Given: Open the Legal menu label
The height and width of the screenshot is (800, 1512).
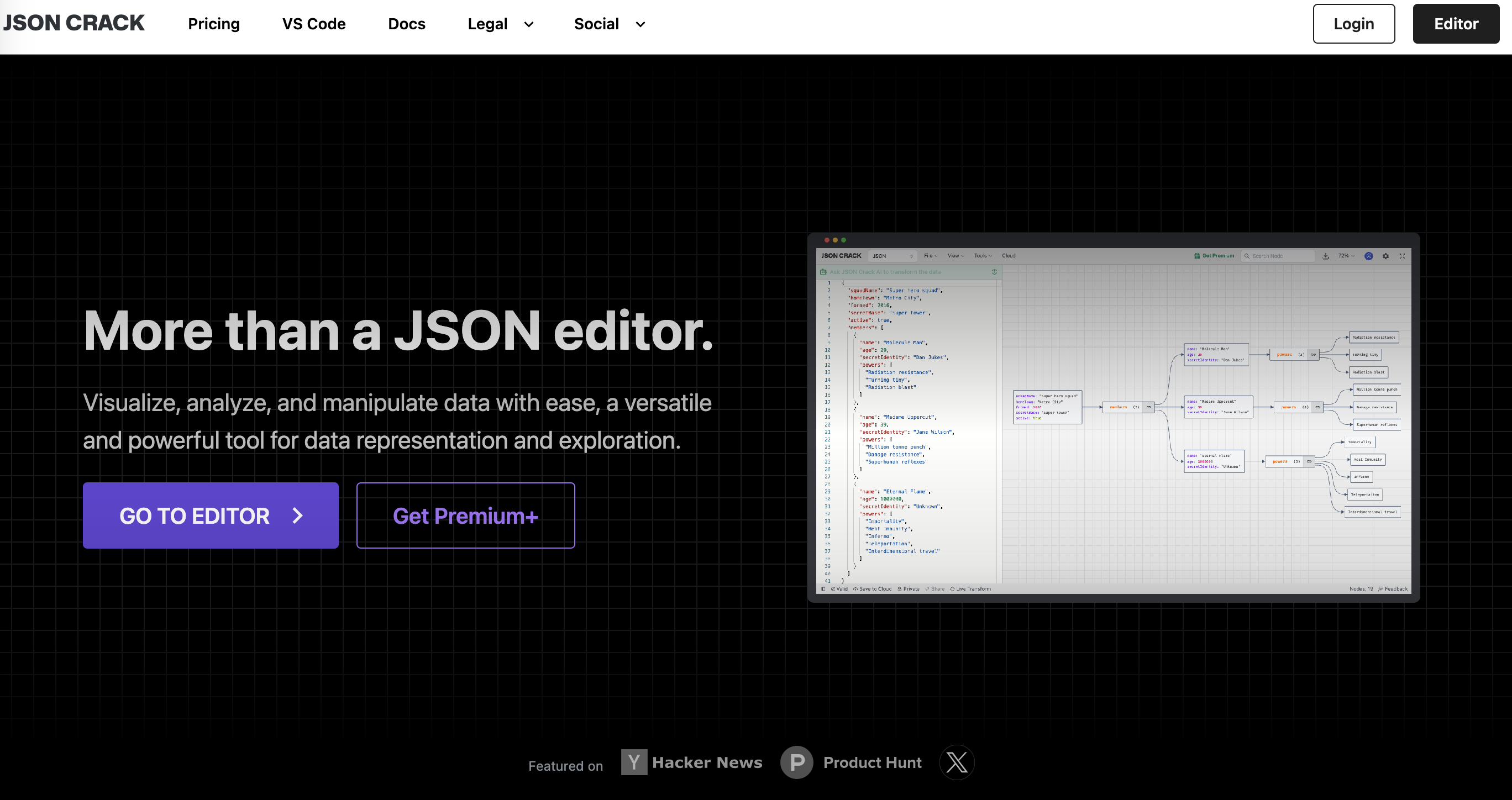Looking at the screenshot, I should pyautogui.click(x=487, y=24).
